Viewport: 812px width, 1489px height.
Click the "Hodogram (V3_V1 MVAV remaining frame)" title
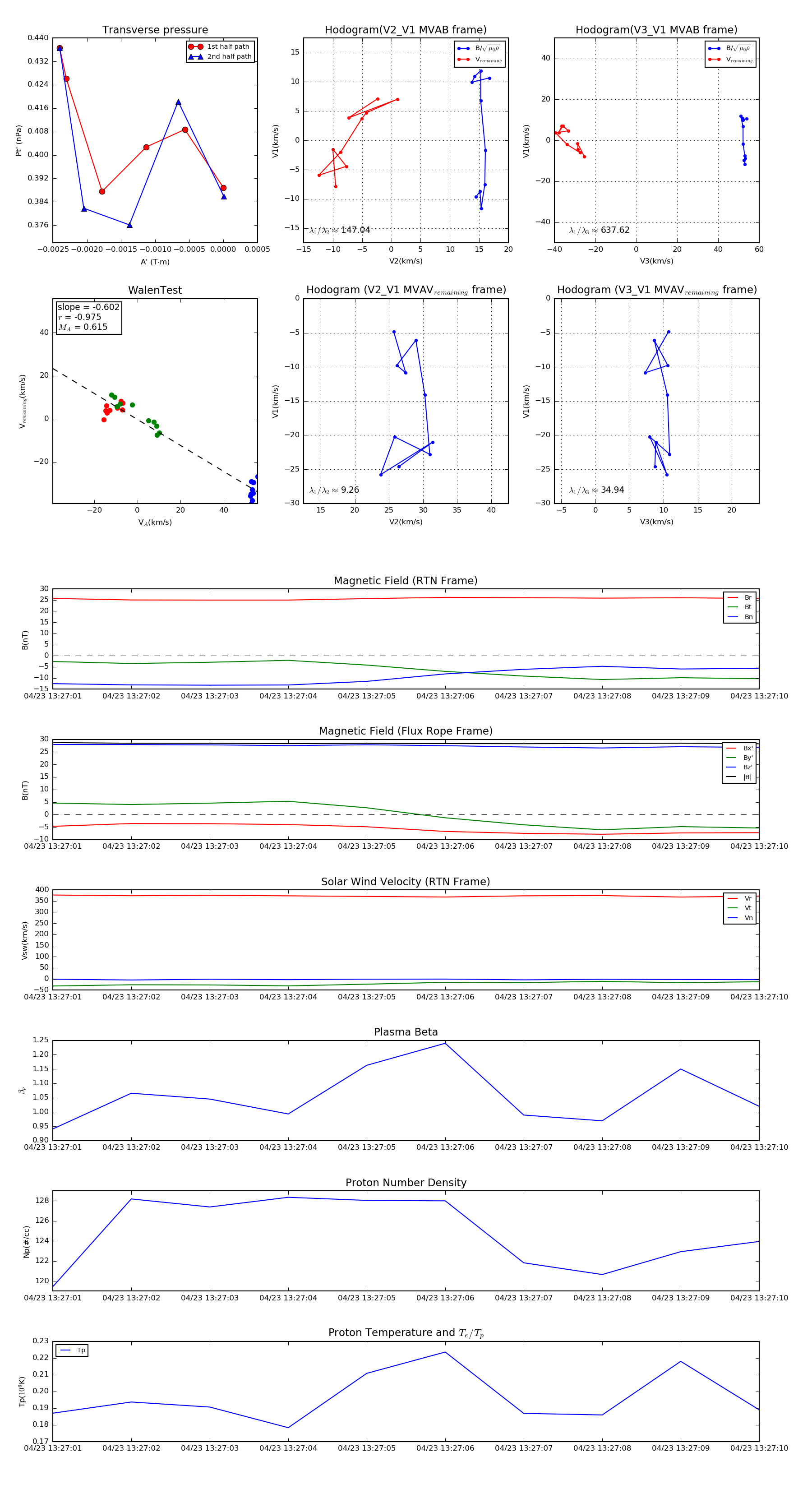pyautogui.click(x=656, y=290)
